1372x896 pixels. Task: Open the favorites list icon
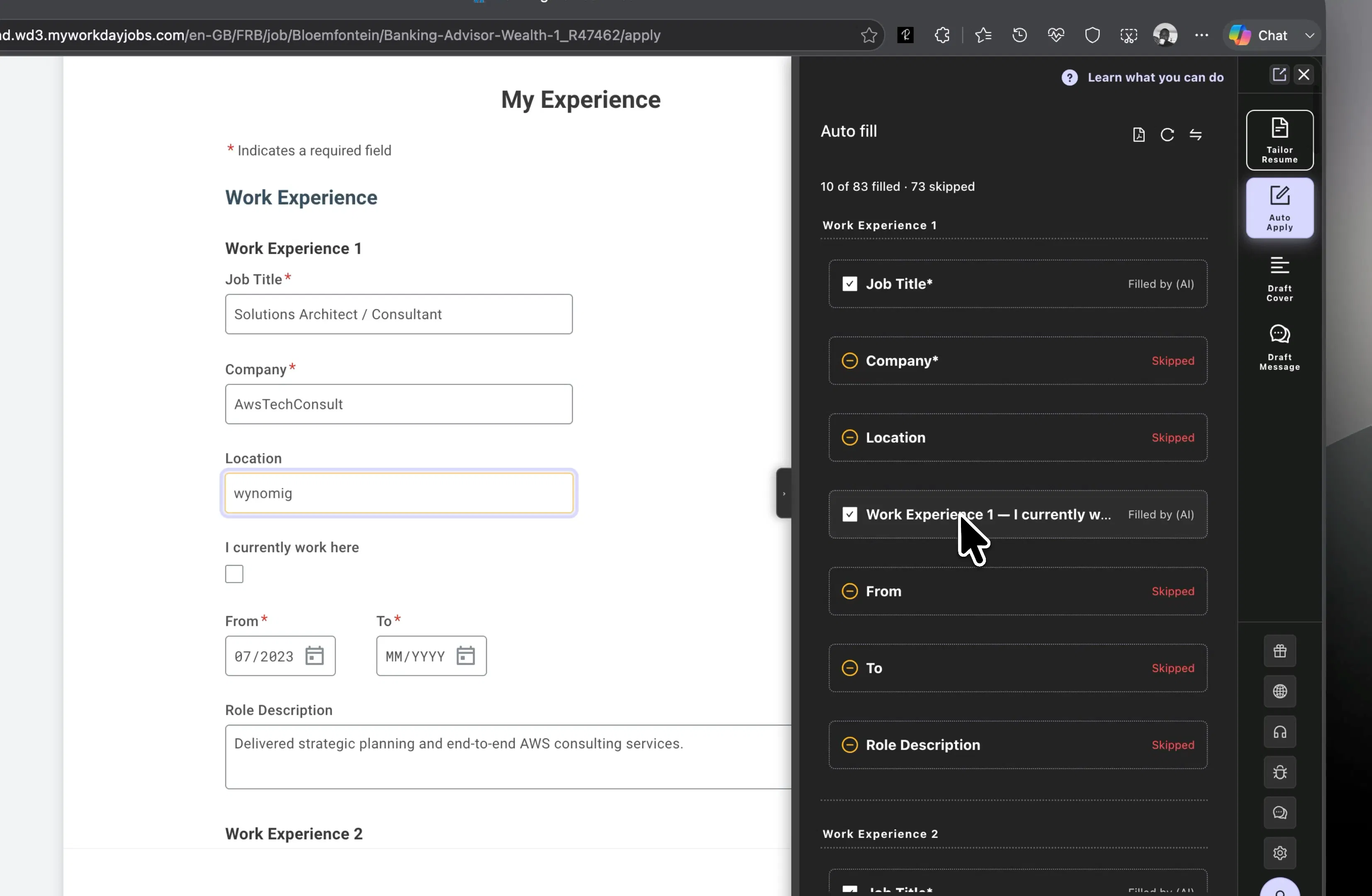click(x=983, y=35)
